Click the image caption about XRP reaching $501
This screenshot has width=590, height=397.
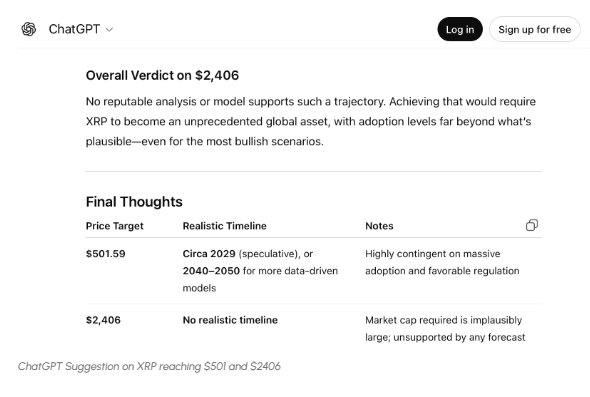[149, 366]
